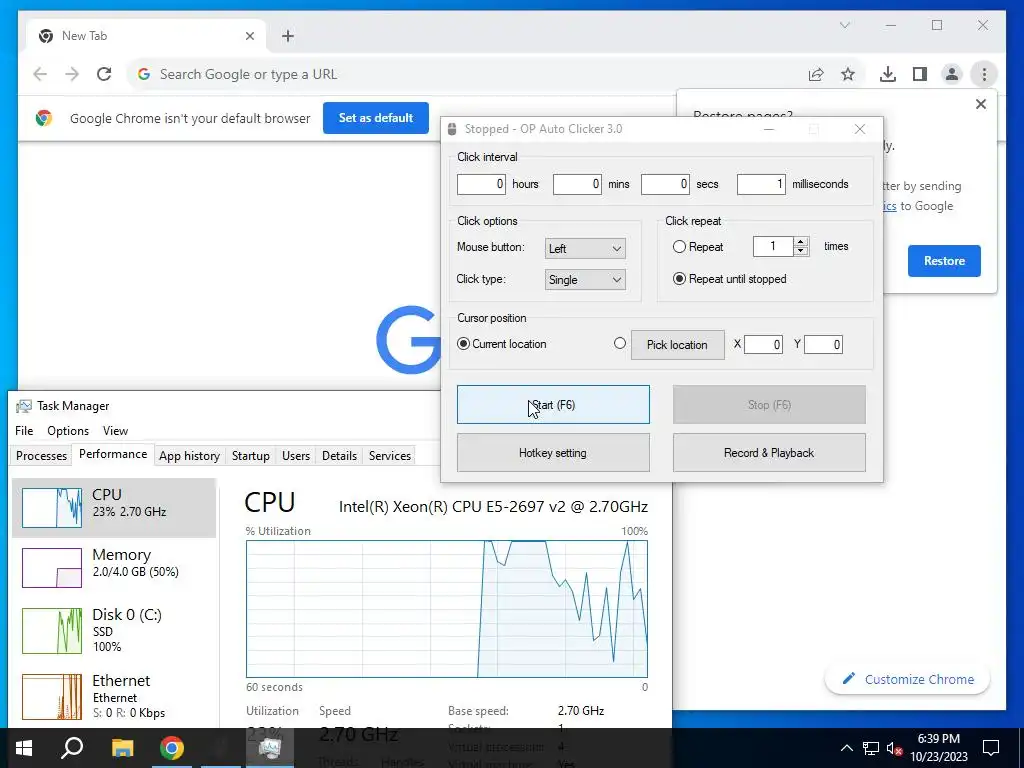The image size is (1024, 768).
Task: Click Chrome back arrow icon
Action: coord(40,74)
